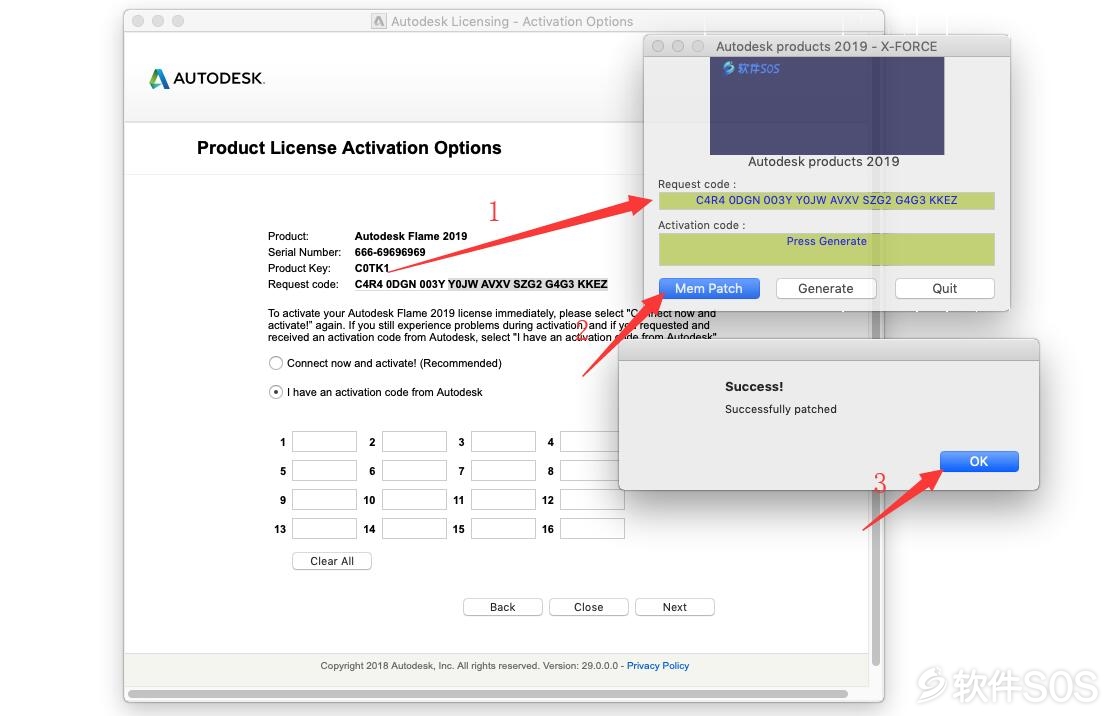Focus activation code field 7
The width and height of the screenshot is (1115, 716).
click(503, 471)
